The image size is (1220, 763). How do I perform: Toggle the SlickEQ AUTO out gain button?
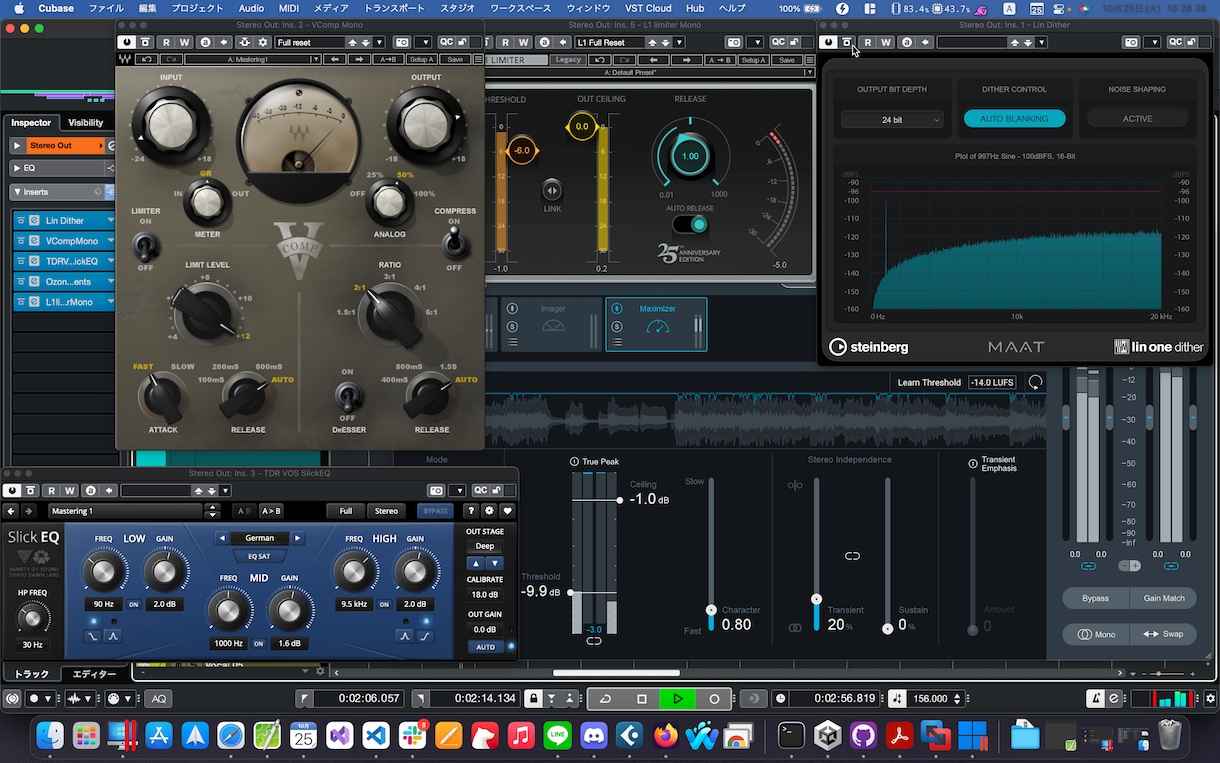[485, 647]
